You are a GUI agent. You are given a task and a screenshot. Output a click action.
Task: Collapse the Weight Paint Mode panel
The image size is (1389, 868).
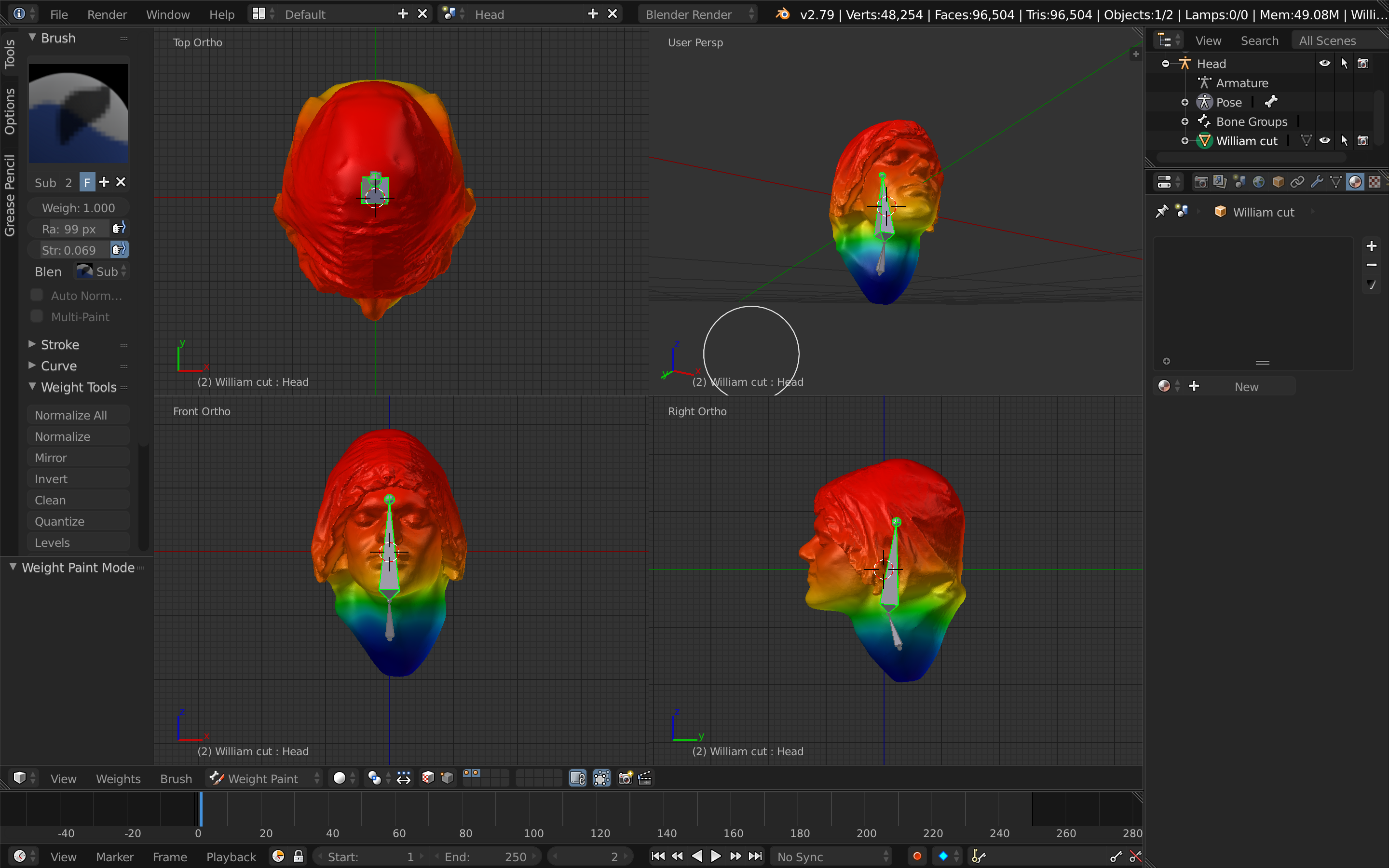13,567
